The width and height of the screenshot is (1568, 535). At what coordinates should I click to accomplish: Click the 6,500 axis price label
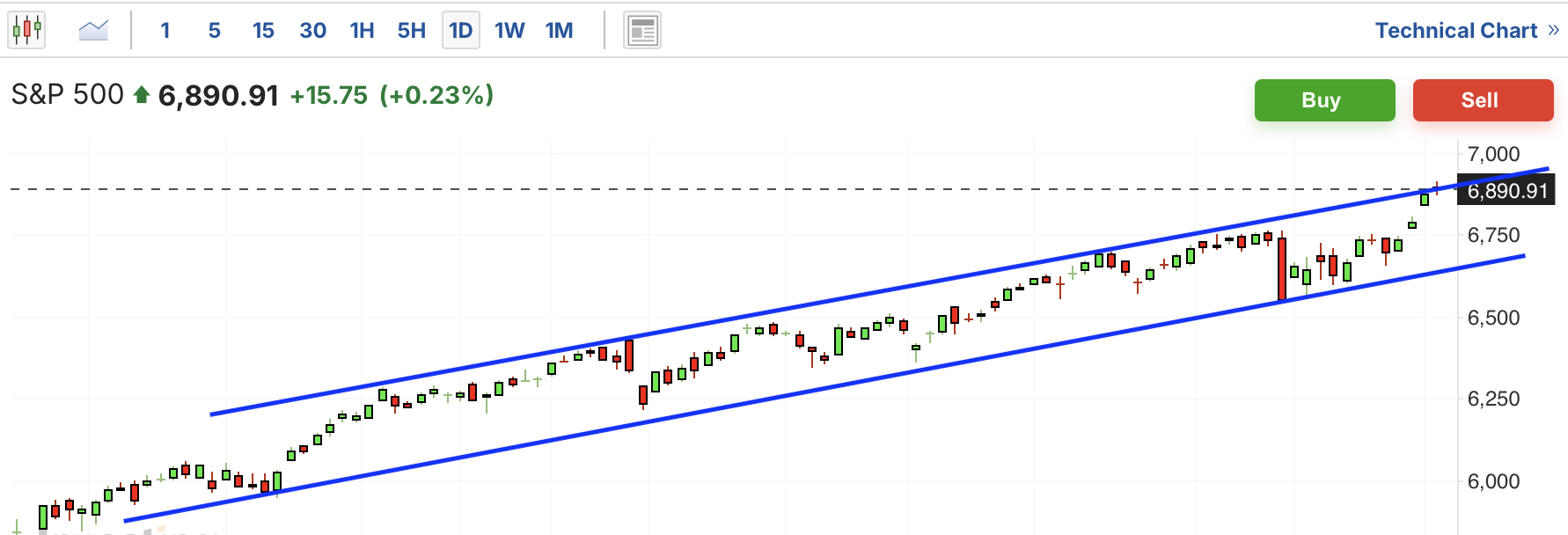[1493, 318]
